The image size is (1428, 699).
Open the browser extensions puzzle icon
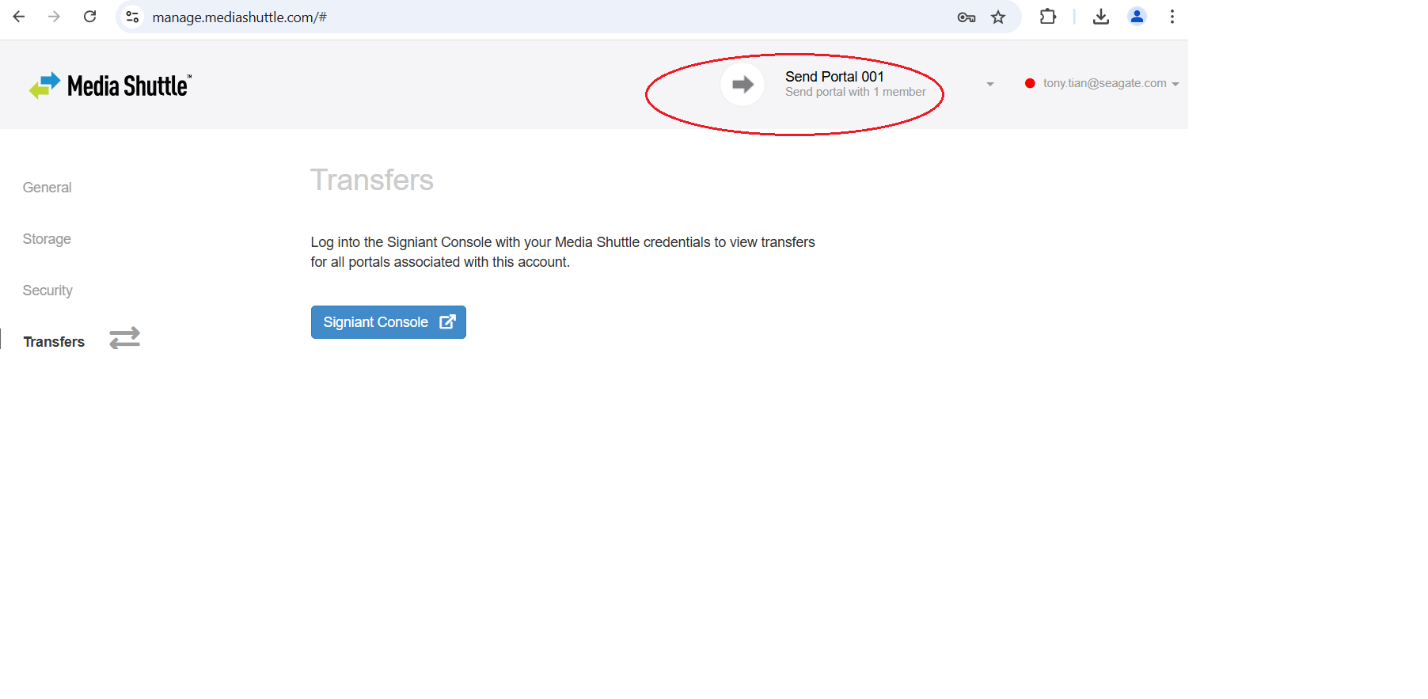point(1048,16)
